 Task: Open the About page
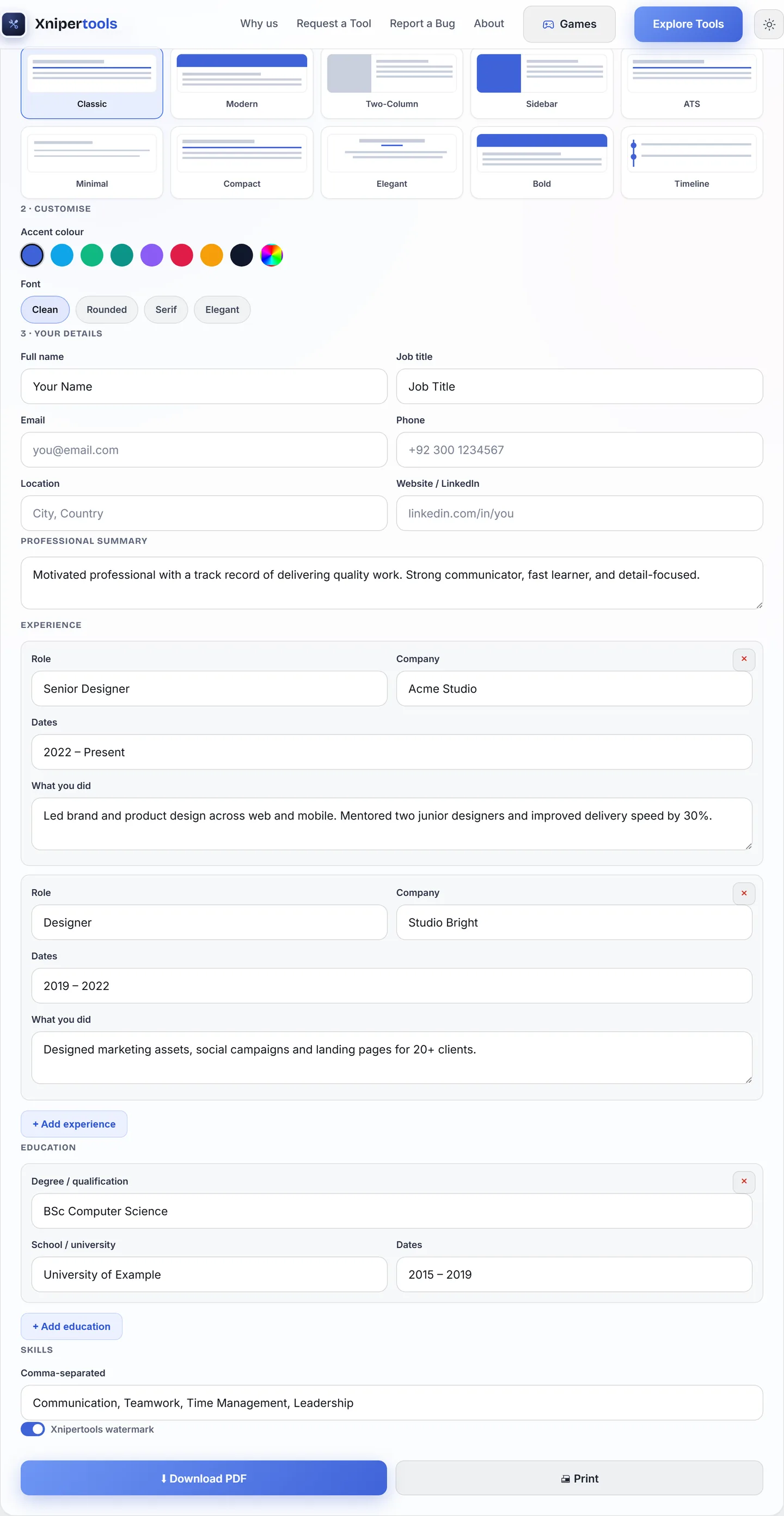coord(488,23)
